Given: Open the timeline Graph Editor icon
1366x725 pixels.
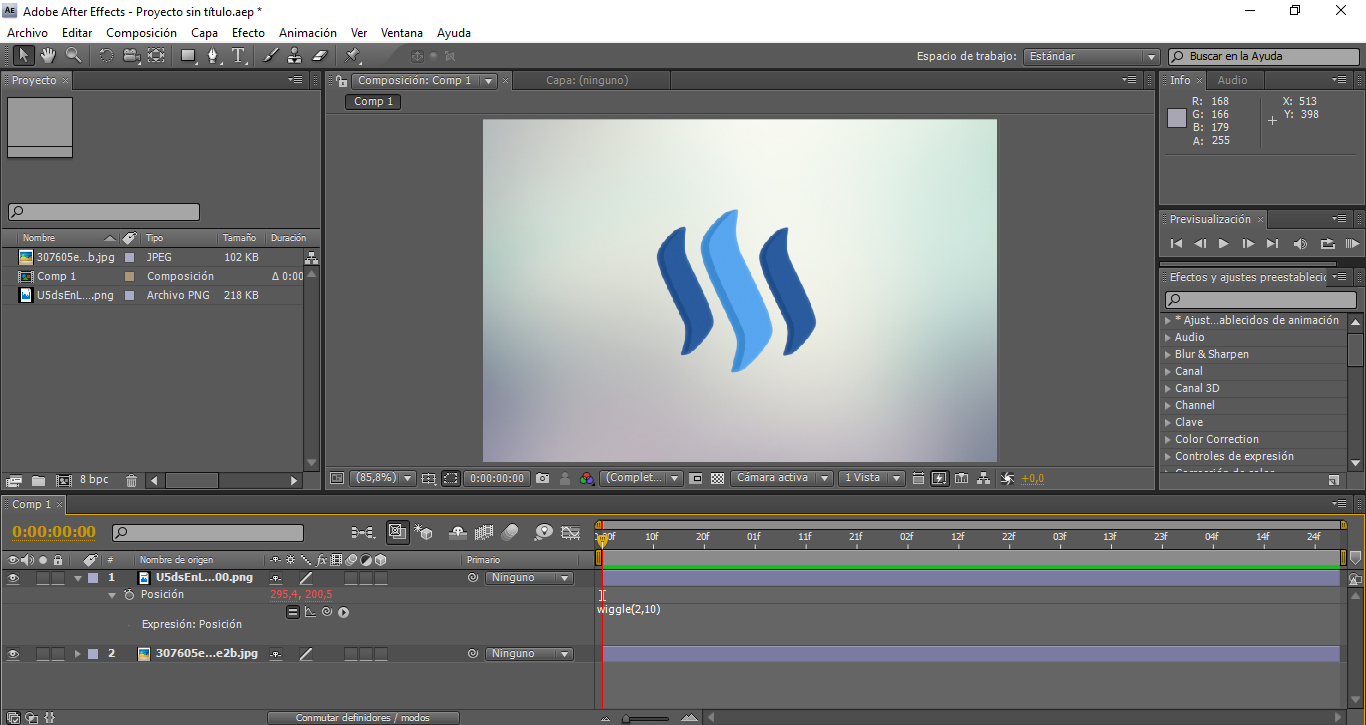Looking at the screenshot, I should pos(570,532).
